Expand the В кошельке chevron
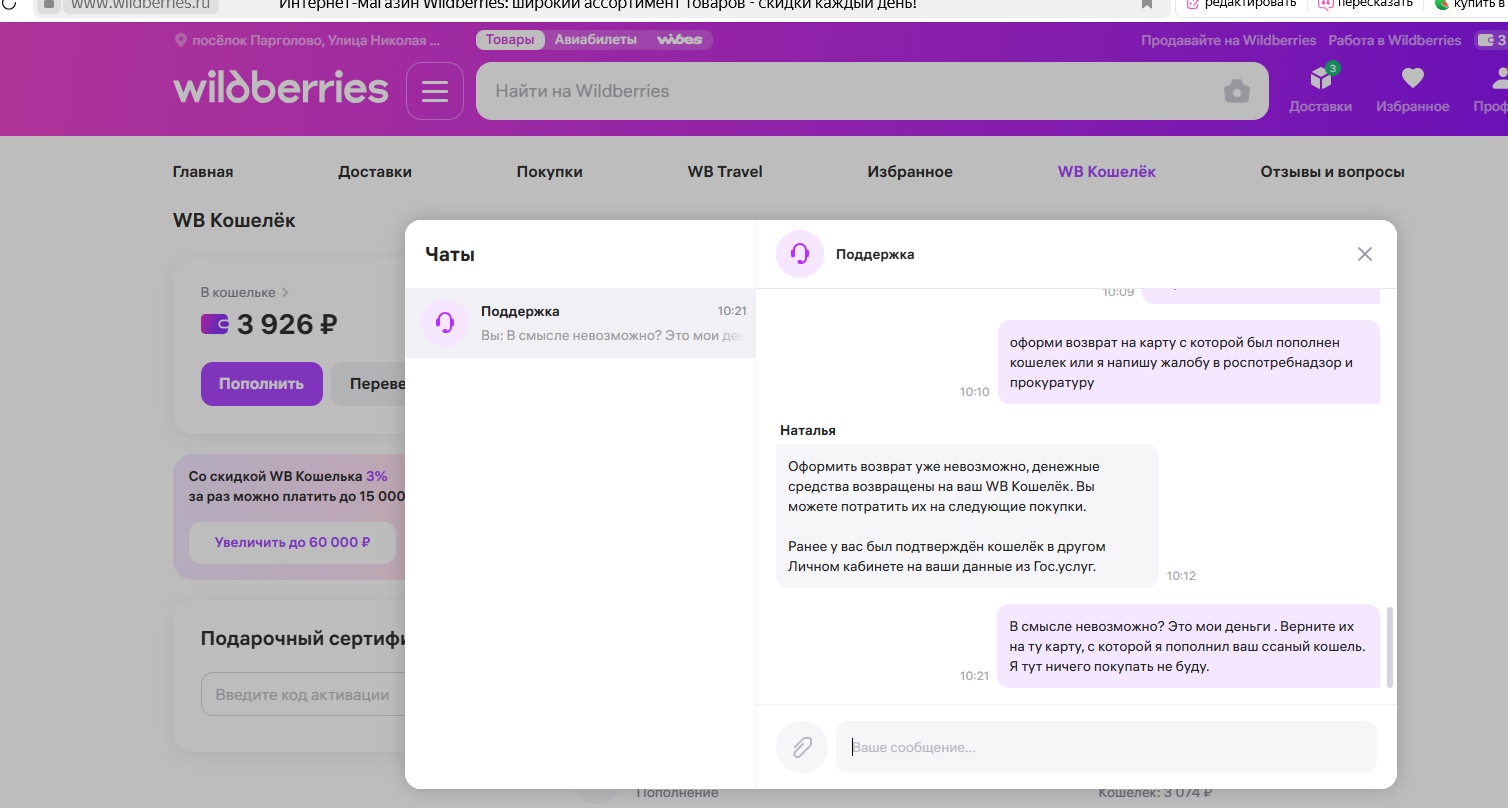The image size is (1508, 808). click(x=285, y=293)
